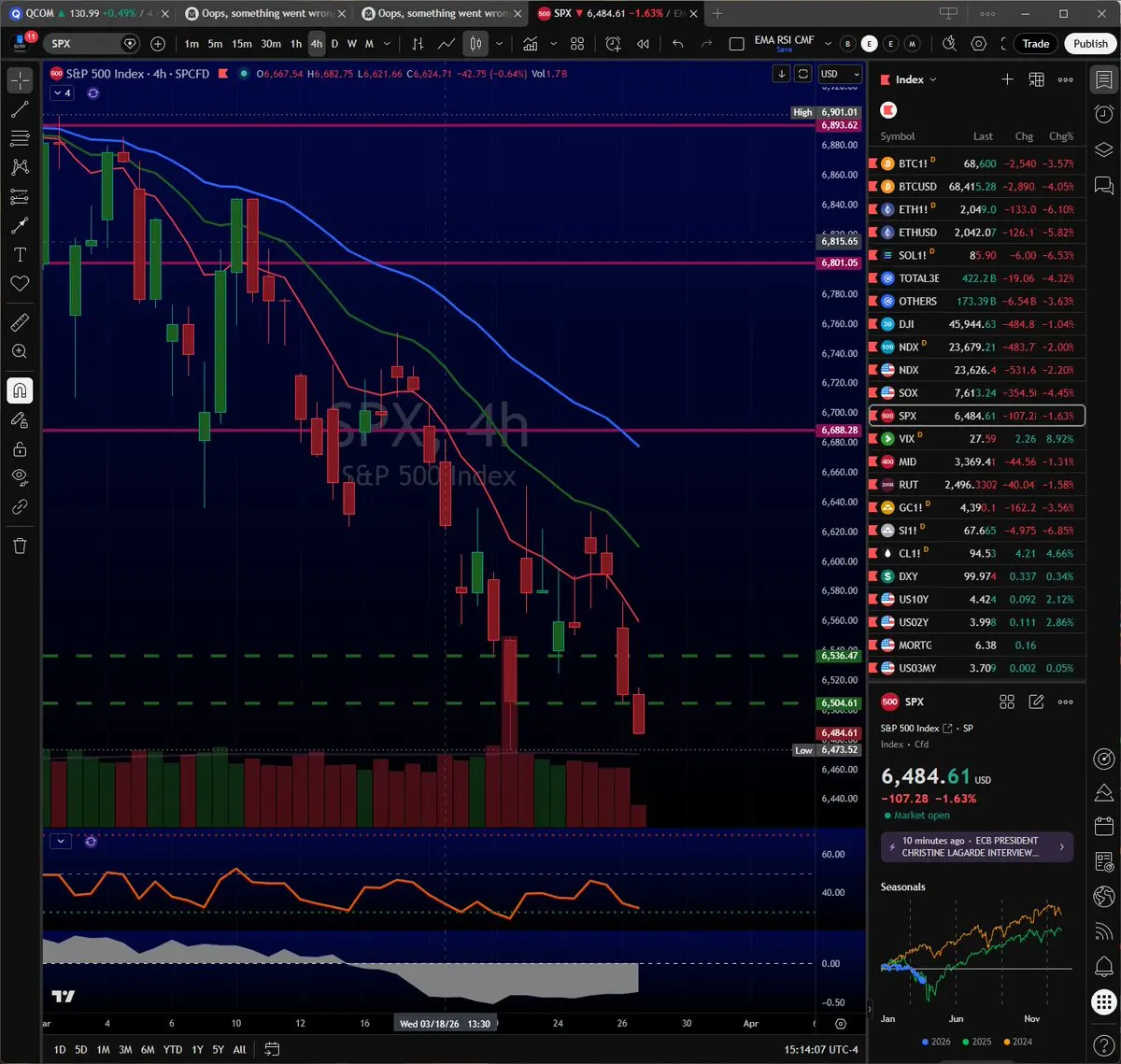This screenshot has height=1064, width=1121.
Task: Open watchlist three-dot more menu
Action: pos(1065,80)
